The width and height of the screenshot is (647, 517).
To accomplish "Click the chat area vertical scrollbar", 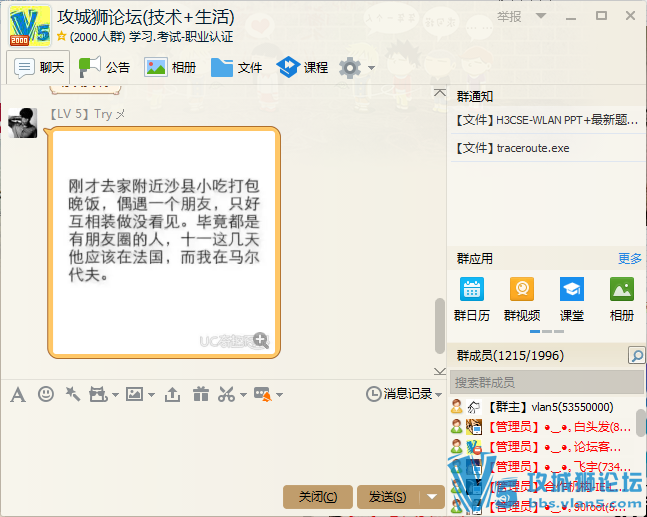I will click(439, 325).
